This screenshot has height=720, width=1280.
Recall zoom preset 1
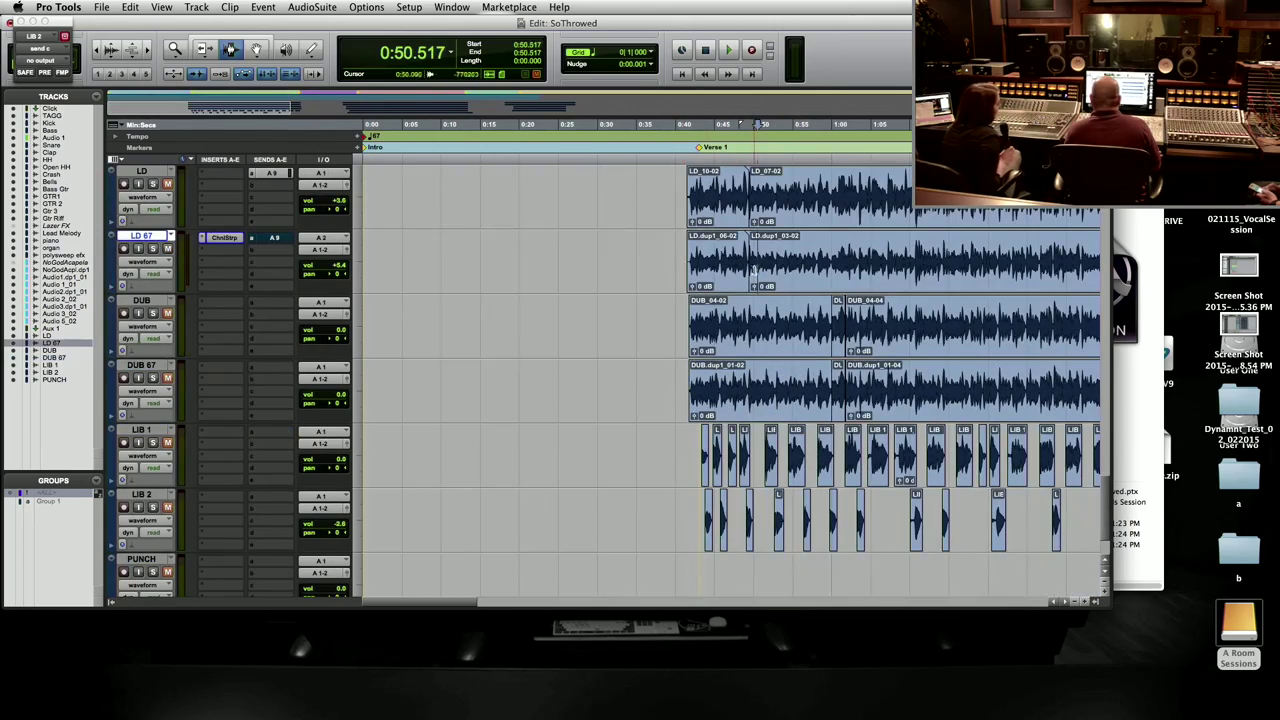(x=98, y=74)
